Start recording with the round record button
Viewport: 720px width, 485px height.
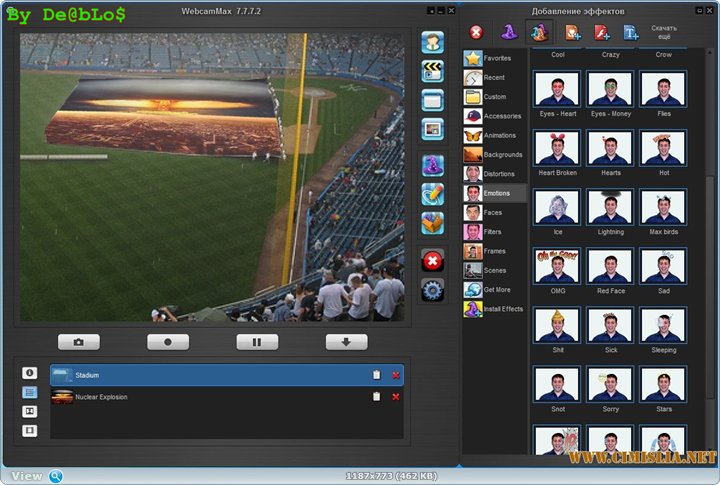[168, 342]
